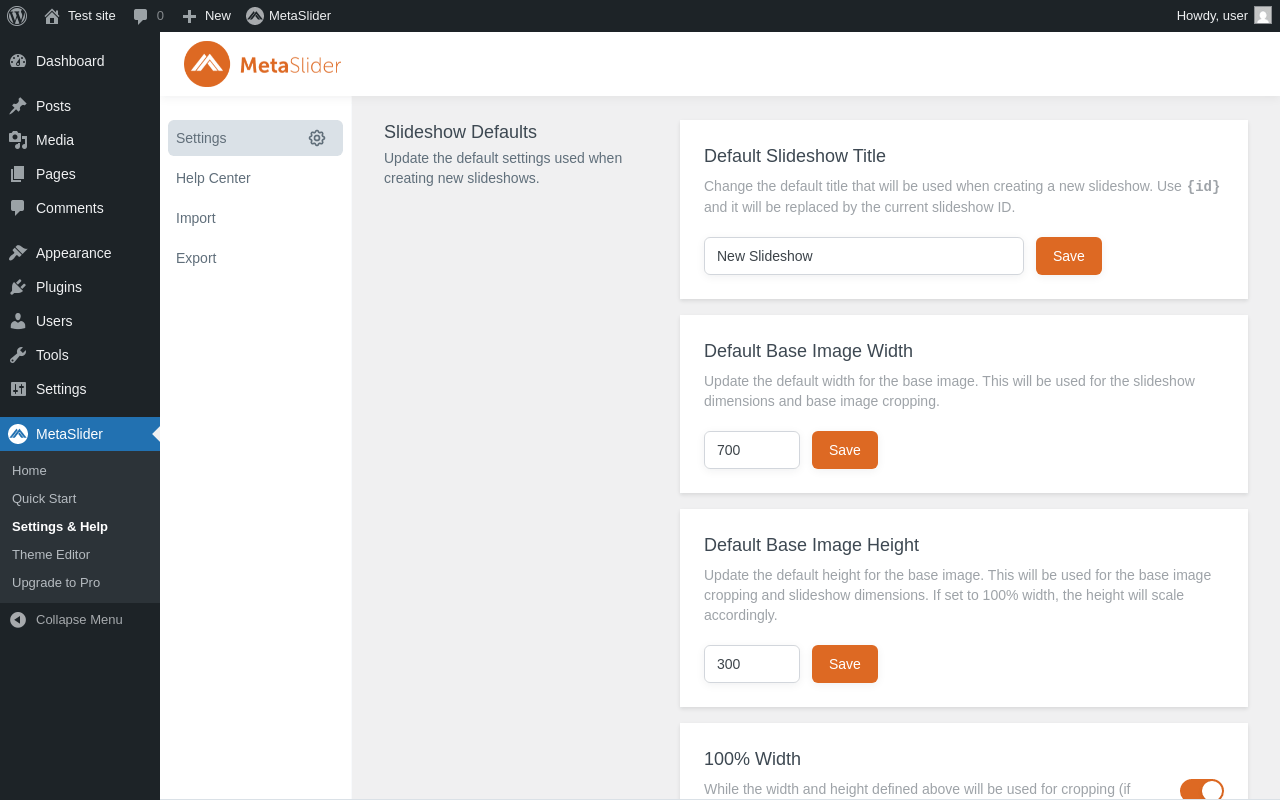
Task: Open the Help Center tab
Action: coord(213,178)
